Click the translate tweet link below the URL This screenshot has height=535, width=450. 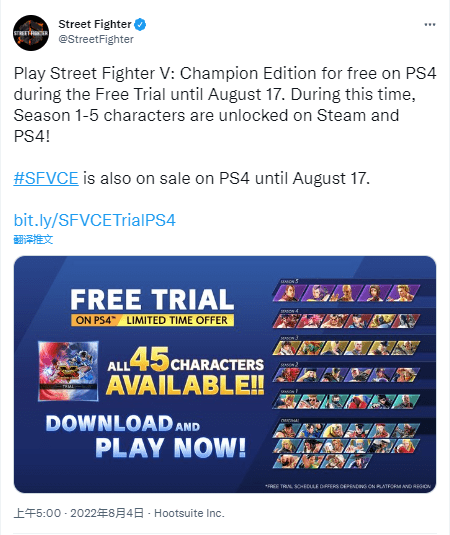click(x=33, y=240)
